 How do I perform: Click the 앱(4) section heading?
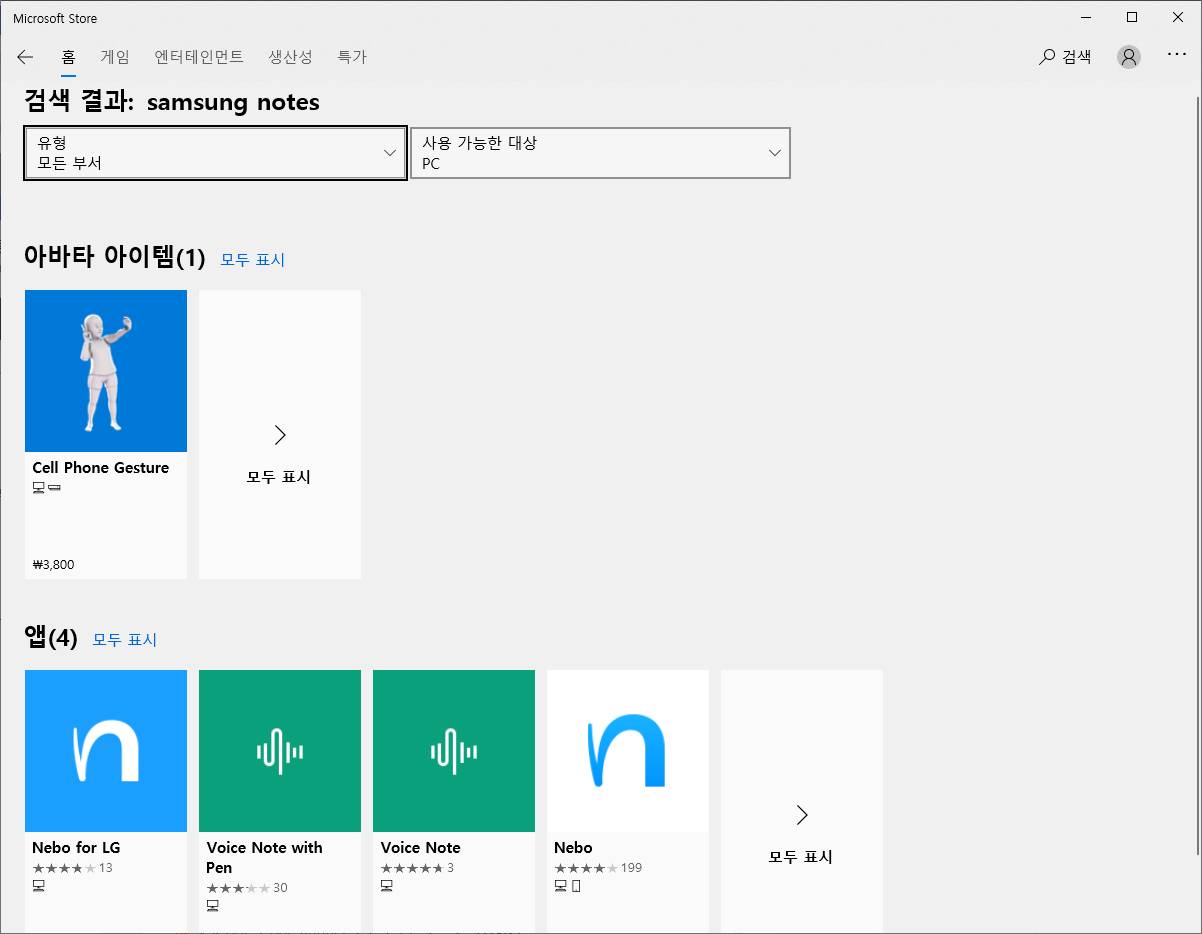click(x=51, y=638)
